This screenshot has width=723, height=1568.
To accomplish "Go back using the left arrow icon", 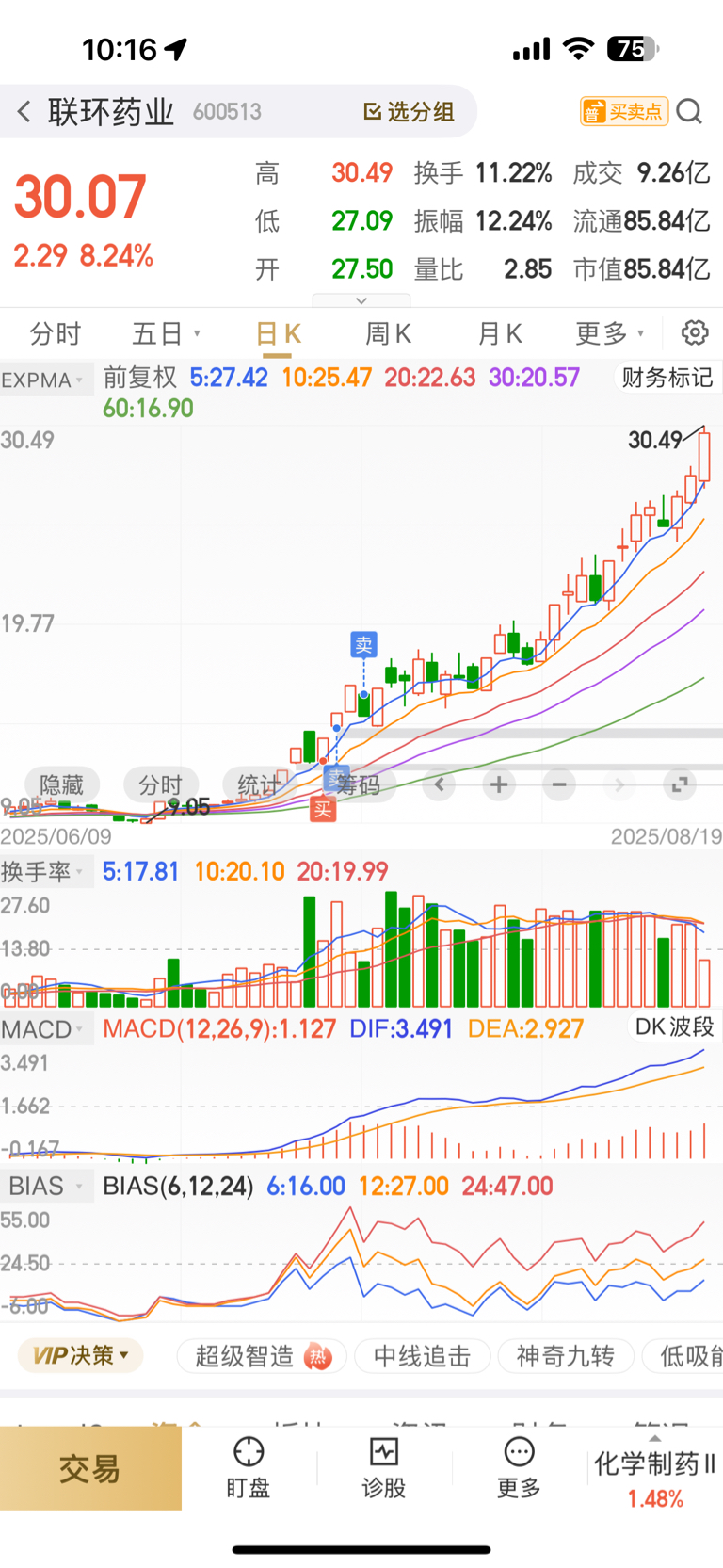I will [x=24, y=112].
